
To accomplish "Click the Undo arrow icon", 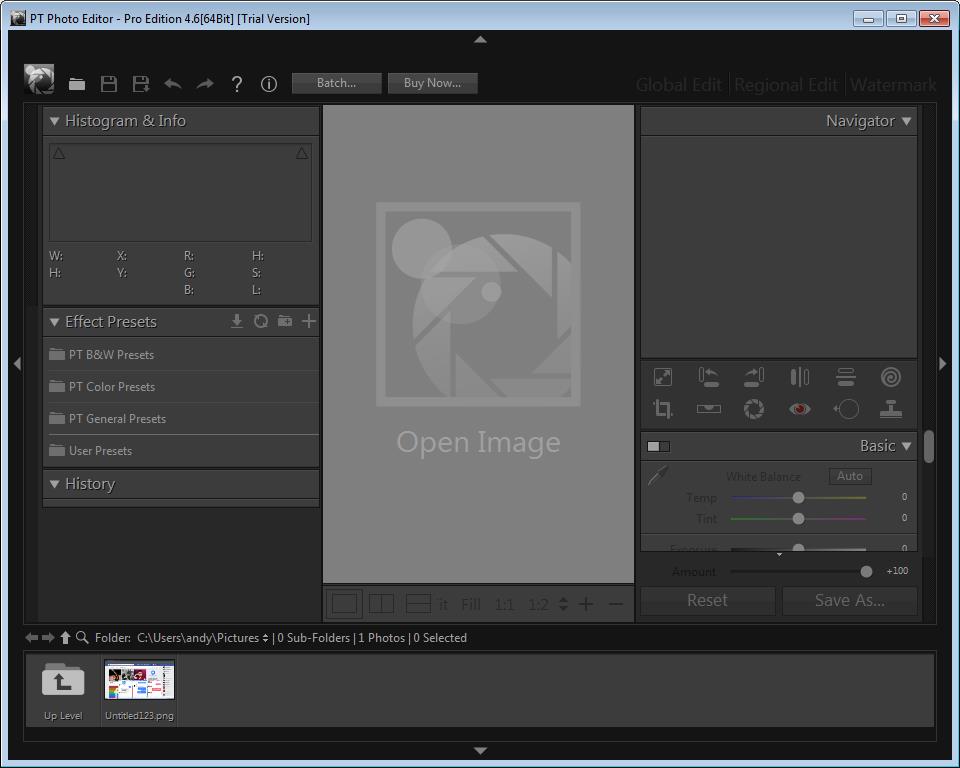I will tap(173, 84).
